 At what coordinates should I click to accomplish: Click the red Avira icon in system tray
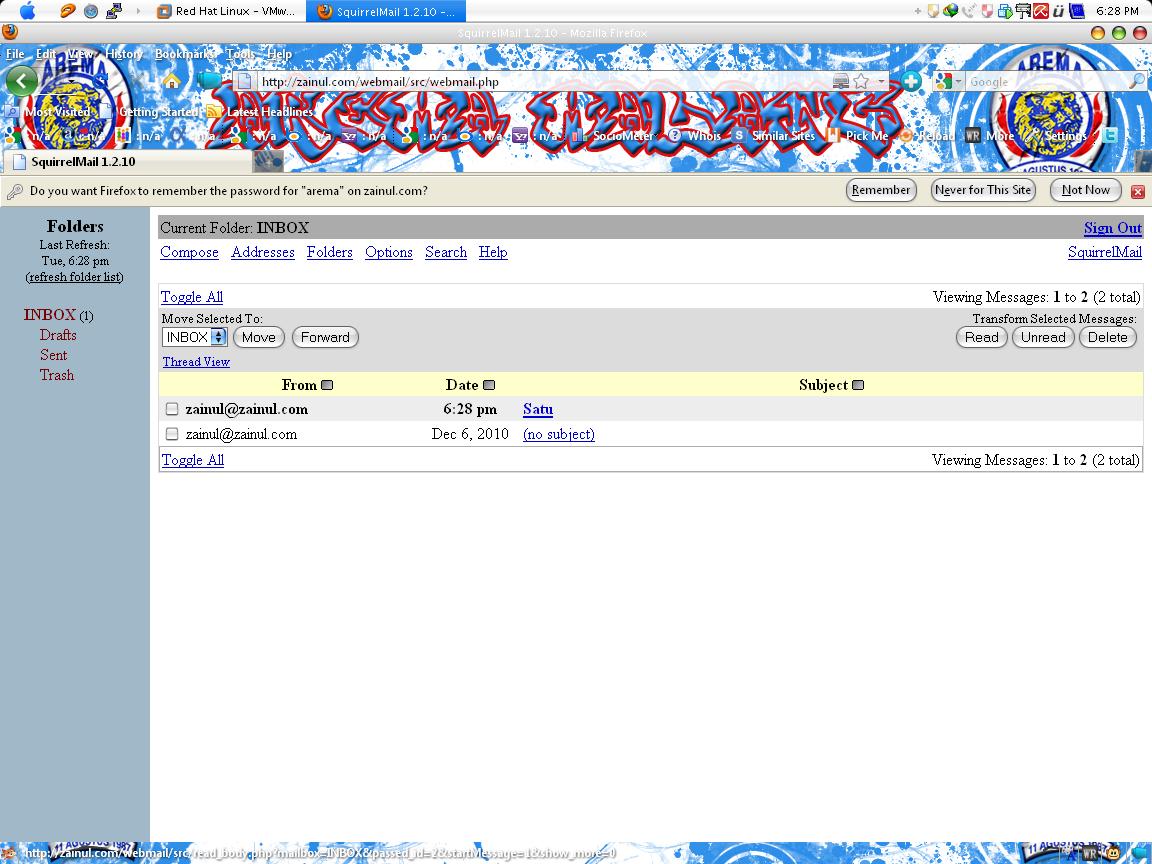click(1041, 11)
